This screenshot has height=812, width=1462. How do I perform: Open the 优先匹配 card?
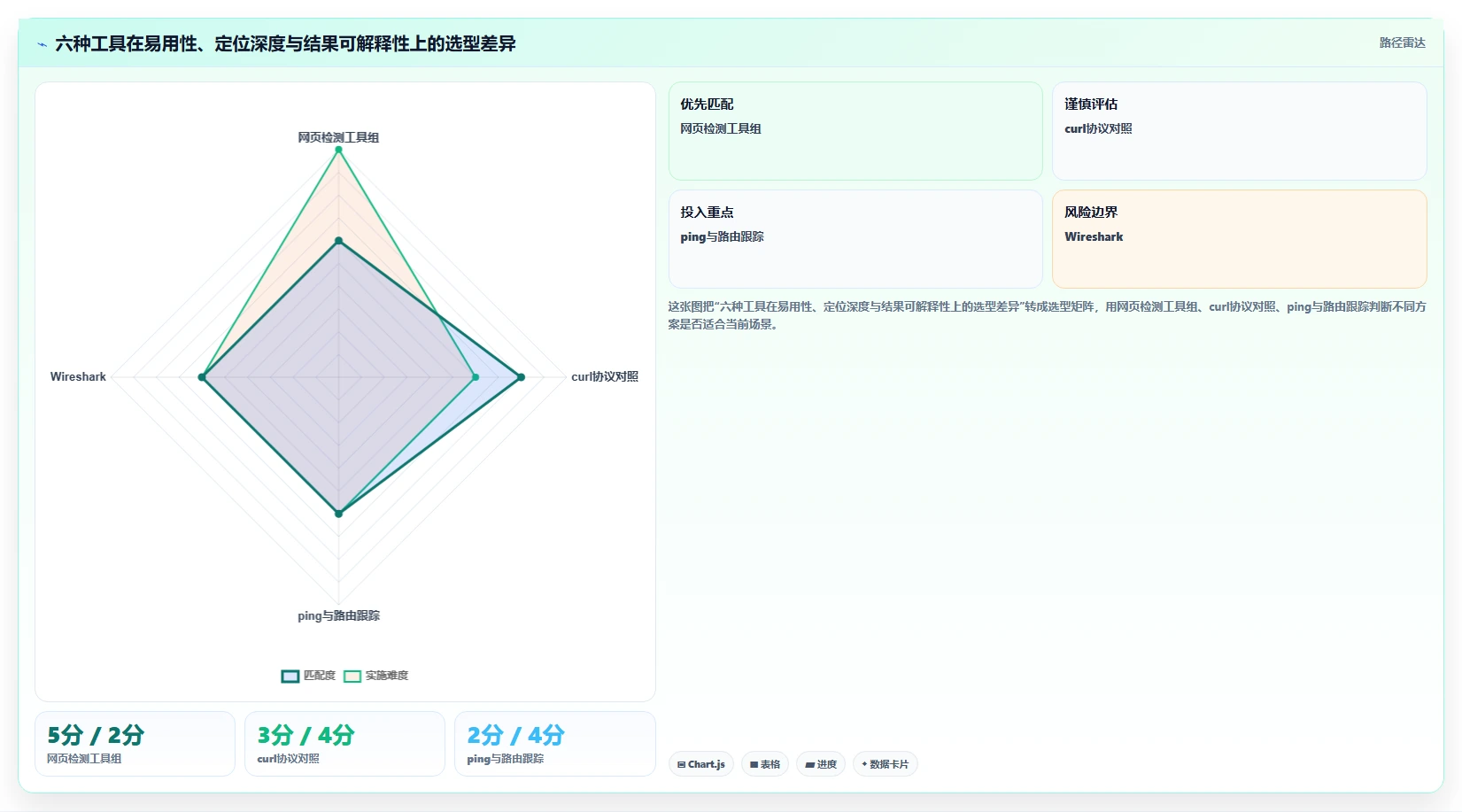pos(855,131)
